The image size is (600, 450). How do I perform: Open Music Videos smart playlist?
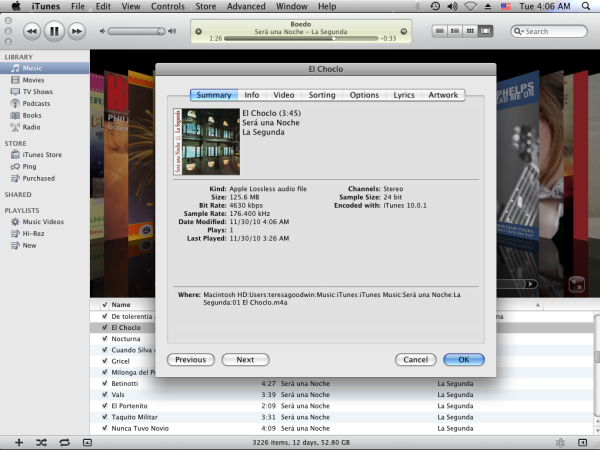[x=45, y=222]
